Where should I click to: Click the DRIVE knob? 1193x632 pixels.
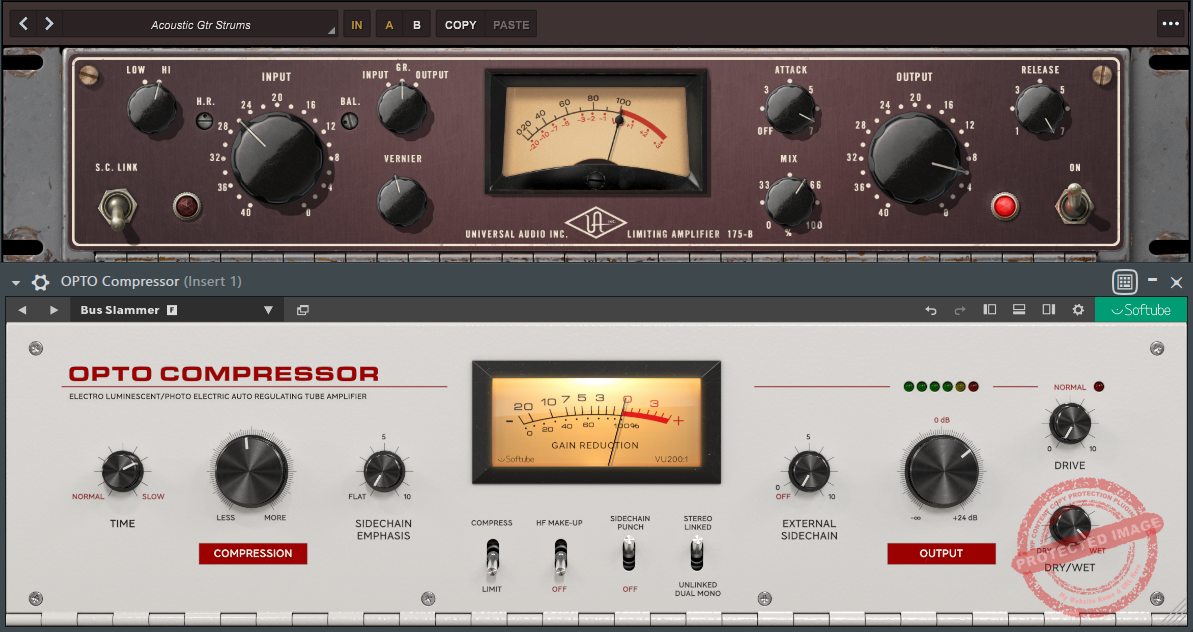[x=1070, y=424]
